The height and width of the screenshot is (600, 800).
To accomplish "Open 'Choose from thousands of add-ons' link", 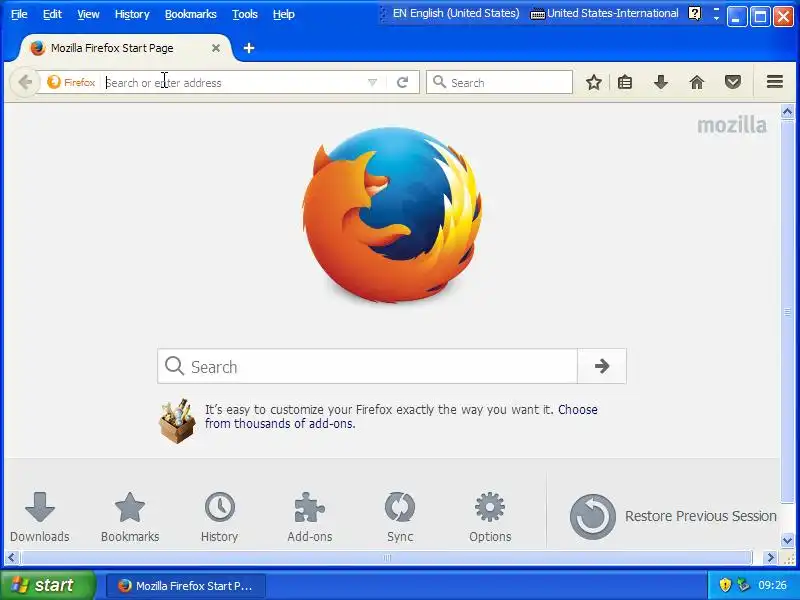I will (401, 416).
